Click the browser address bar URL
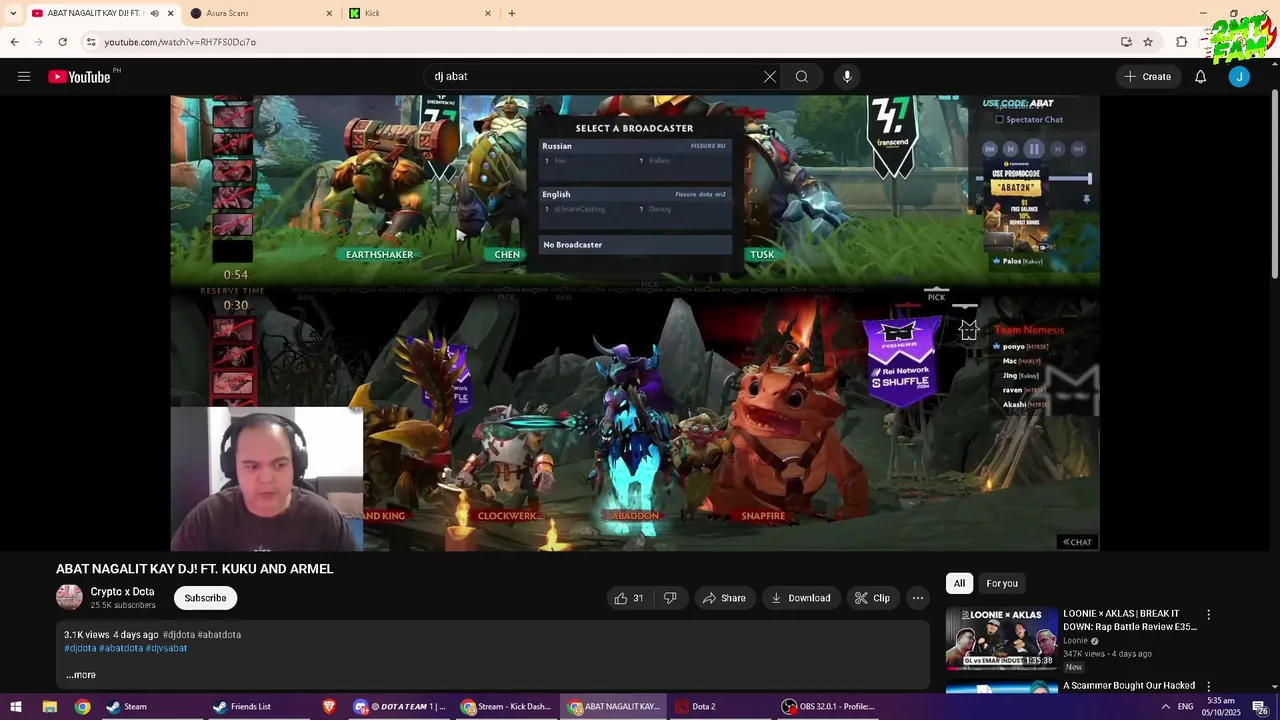 click(180, 42)
